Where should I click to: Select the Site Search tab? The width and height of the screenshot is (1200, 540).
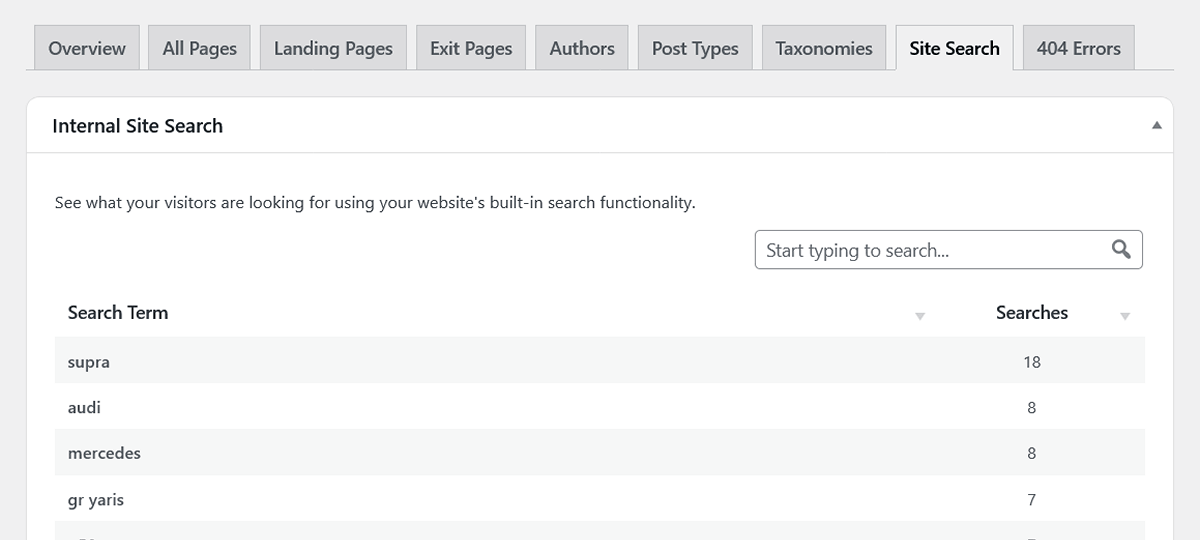[954, 48]
